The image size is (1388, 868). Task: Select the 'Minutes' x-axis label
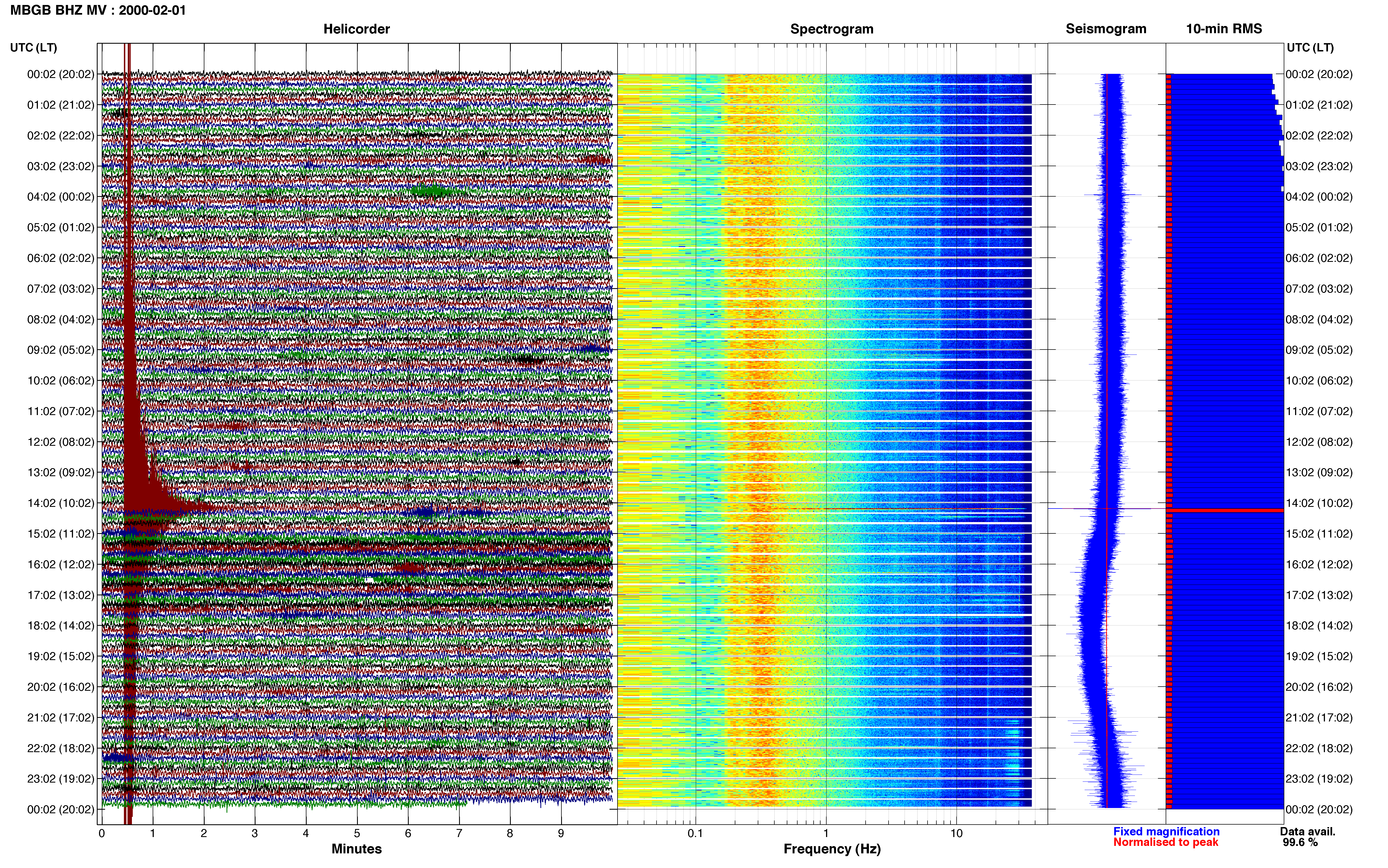click(x=356, y=849)
